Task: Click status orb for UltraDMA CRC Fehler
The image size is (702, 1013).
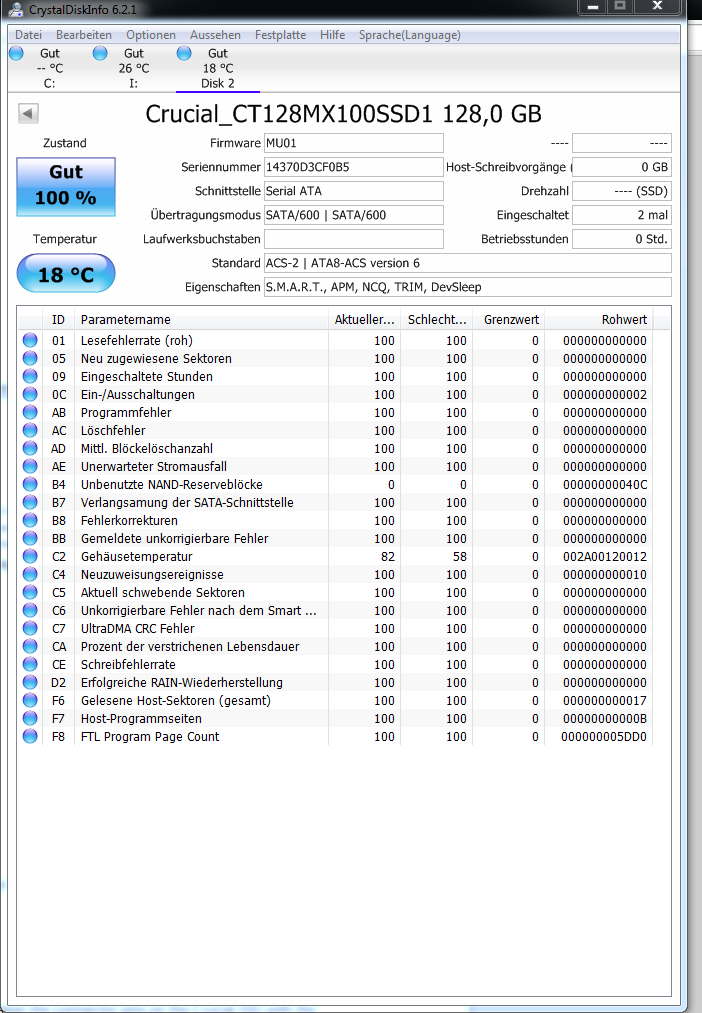Action: tap(30, 629)
